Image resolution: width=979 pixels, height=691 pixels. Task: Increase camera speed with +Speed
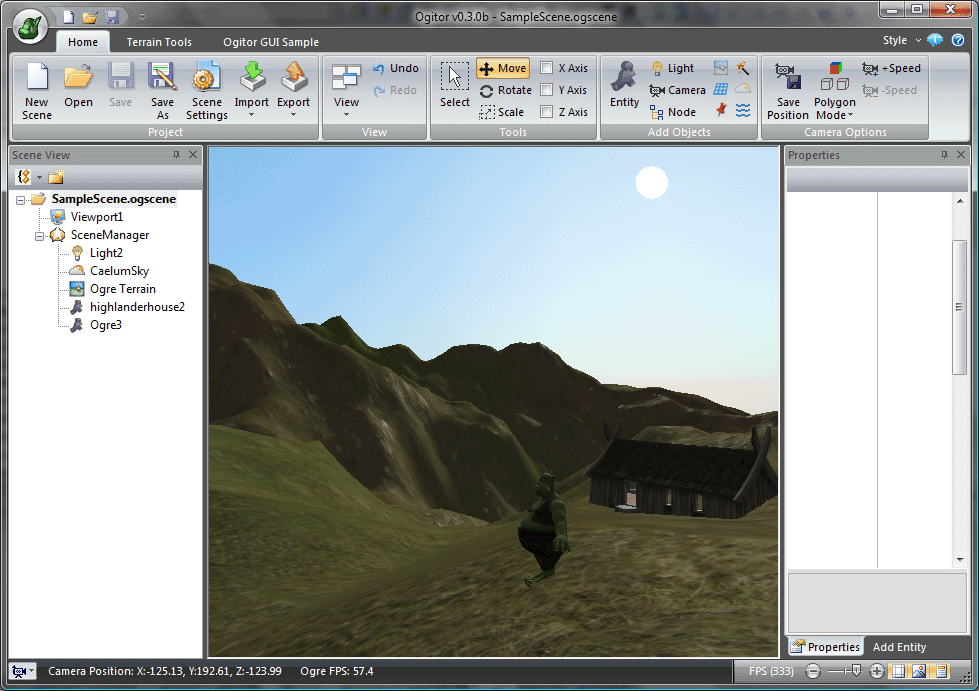pyautogui.click(x=891, y=68)
